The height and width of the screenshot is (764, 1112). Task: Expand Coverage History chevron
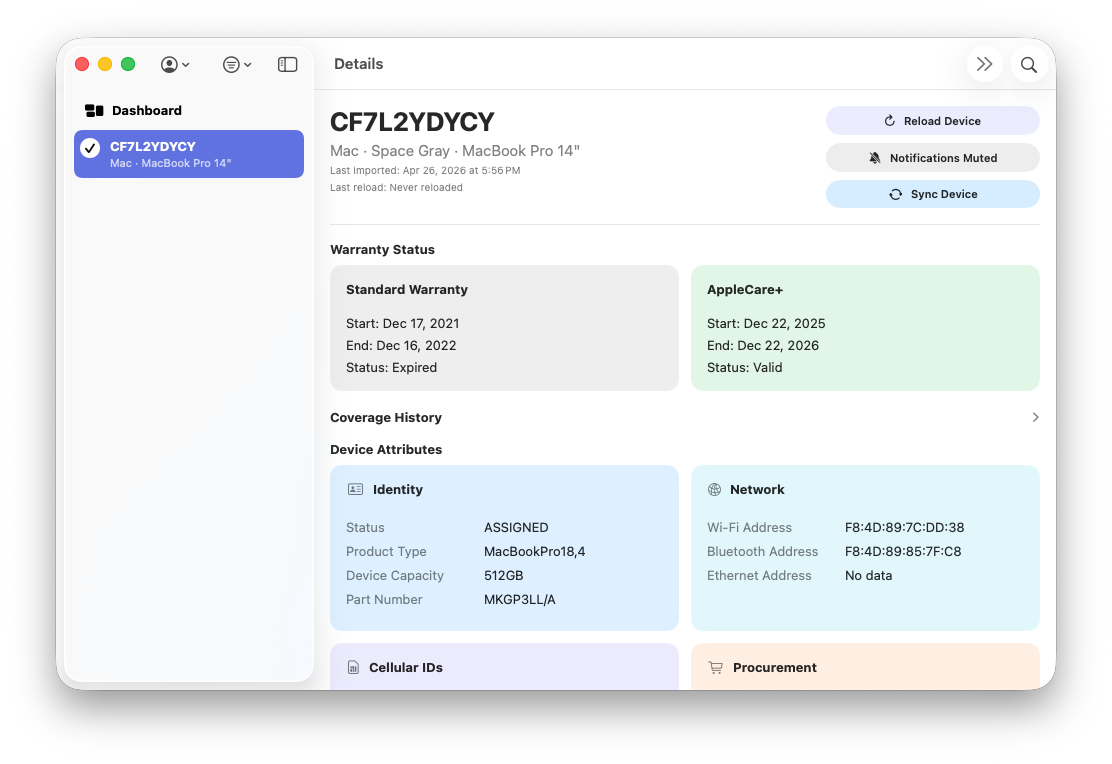click(x=1035, y=417)
